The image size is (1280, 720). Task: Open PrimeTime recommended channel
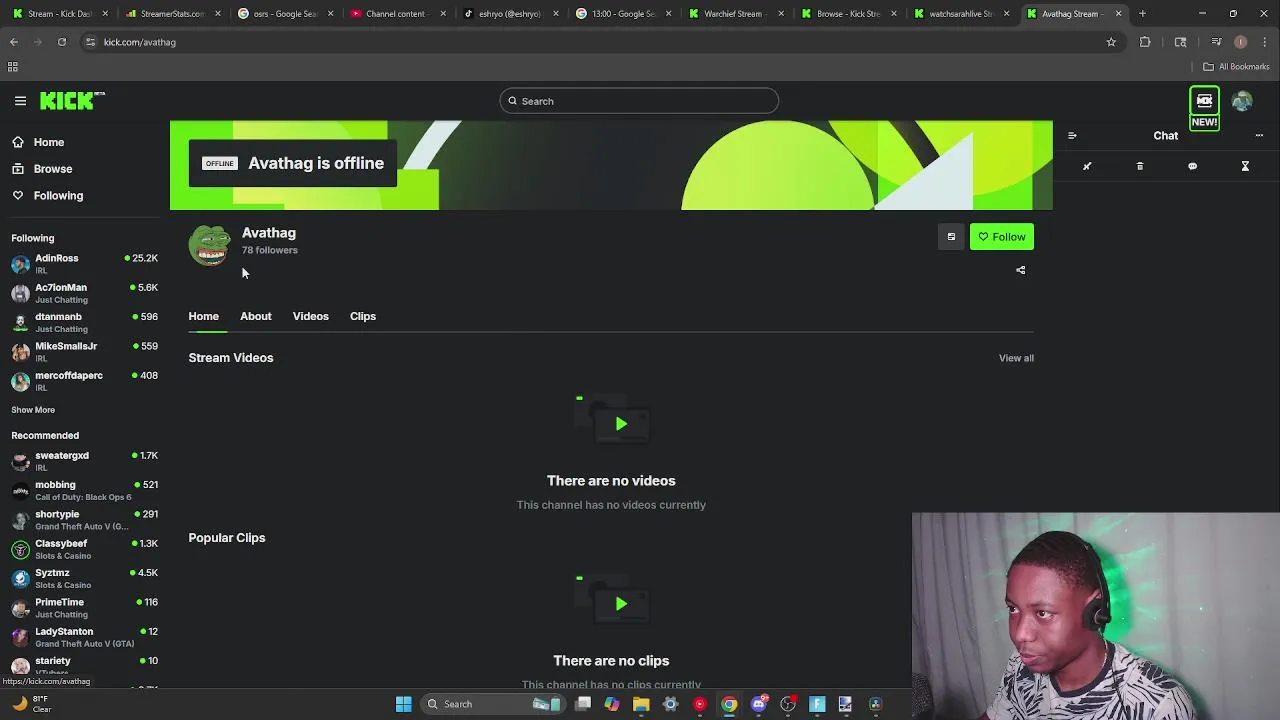[x=85, y=607]
